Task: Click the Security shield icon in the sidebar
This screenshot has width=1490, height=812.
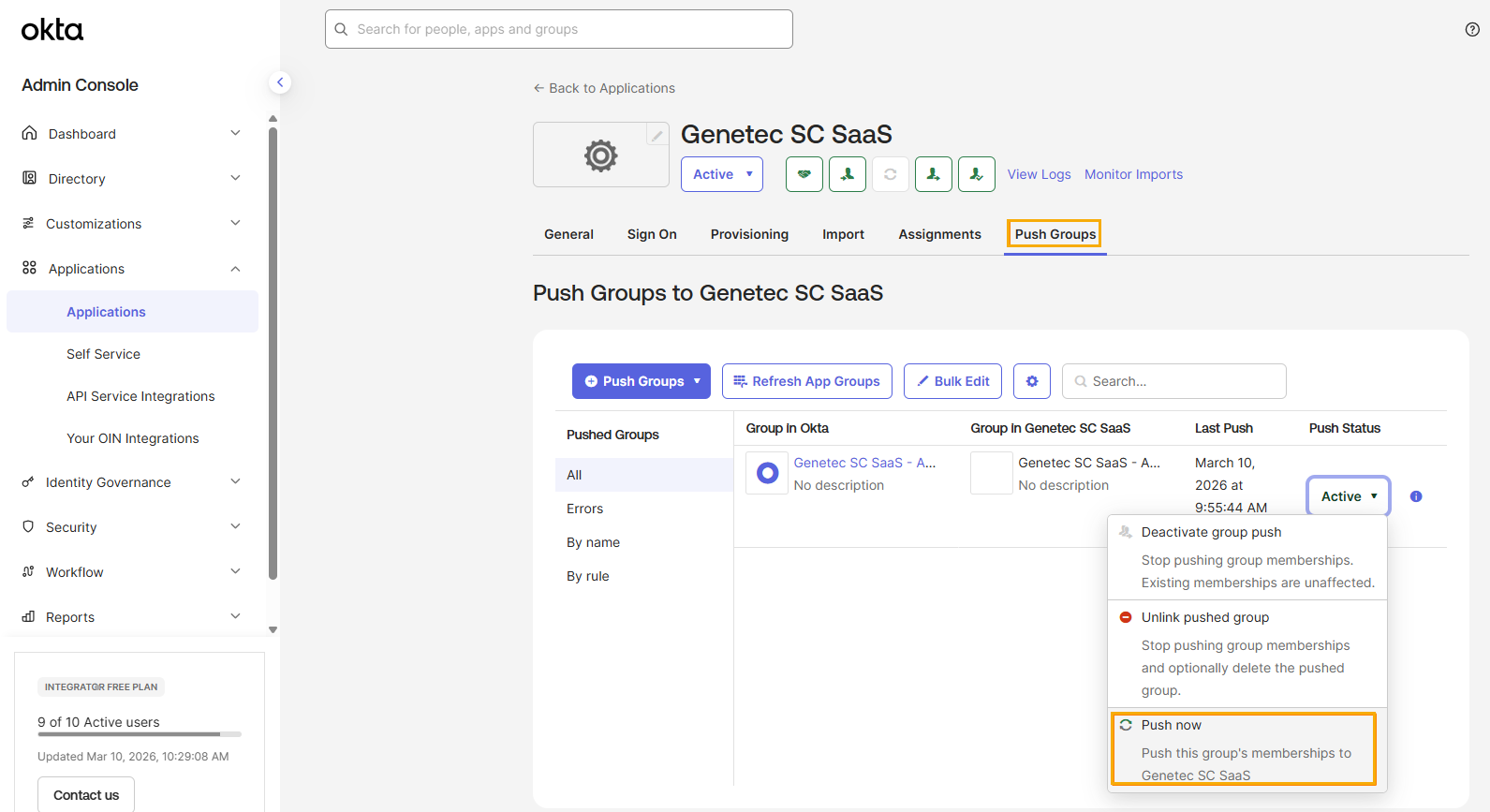Action: click(28, 526)
